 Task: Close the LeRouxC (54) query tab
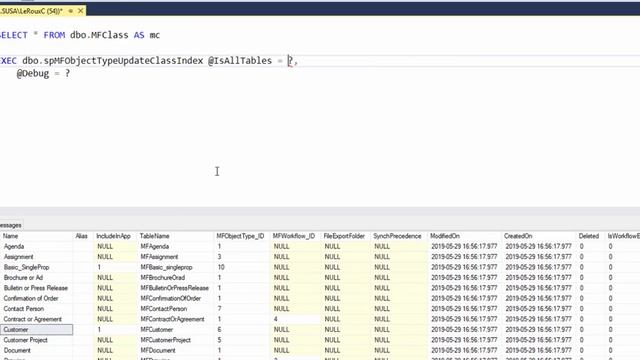[x=80, y=11]
